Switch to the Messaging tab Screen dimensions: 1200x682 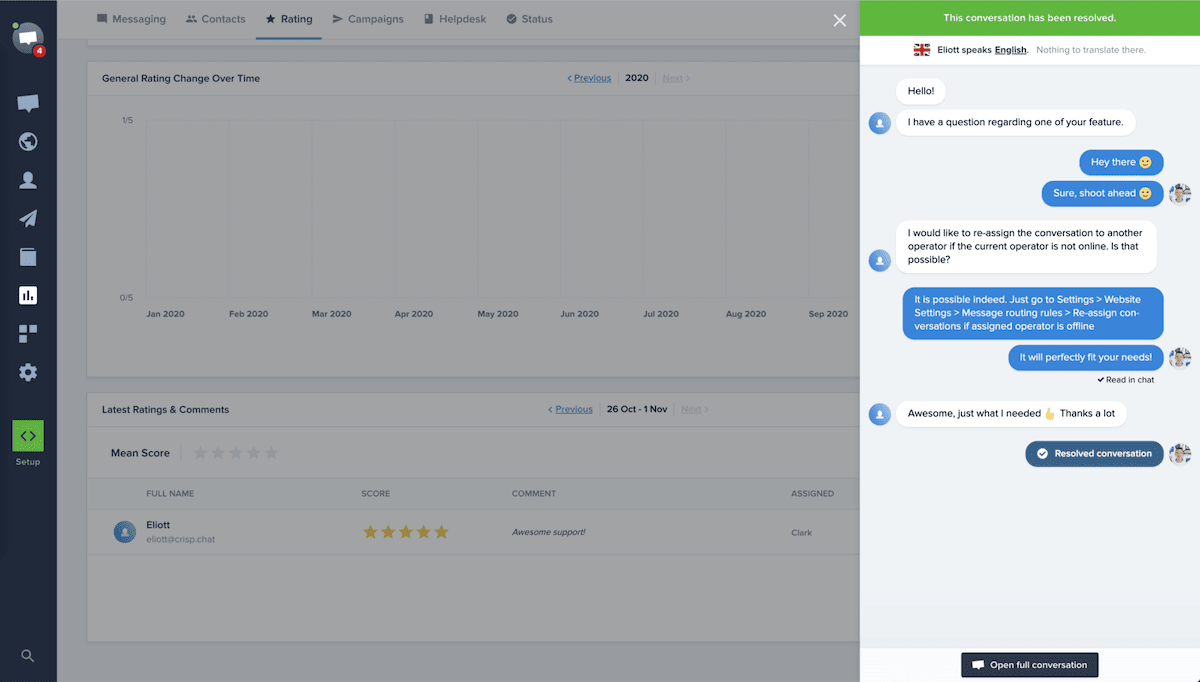[131, 19]
